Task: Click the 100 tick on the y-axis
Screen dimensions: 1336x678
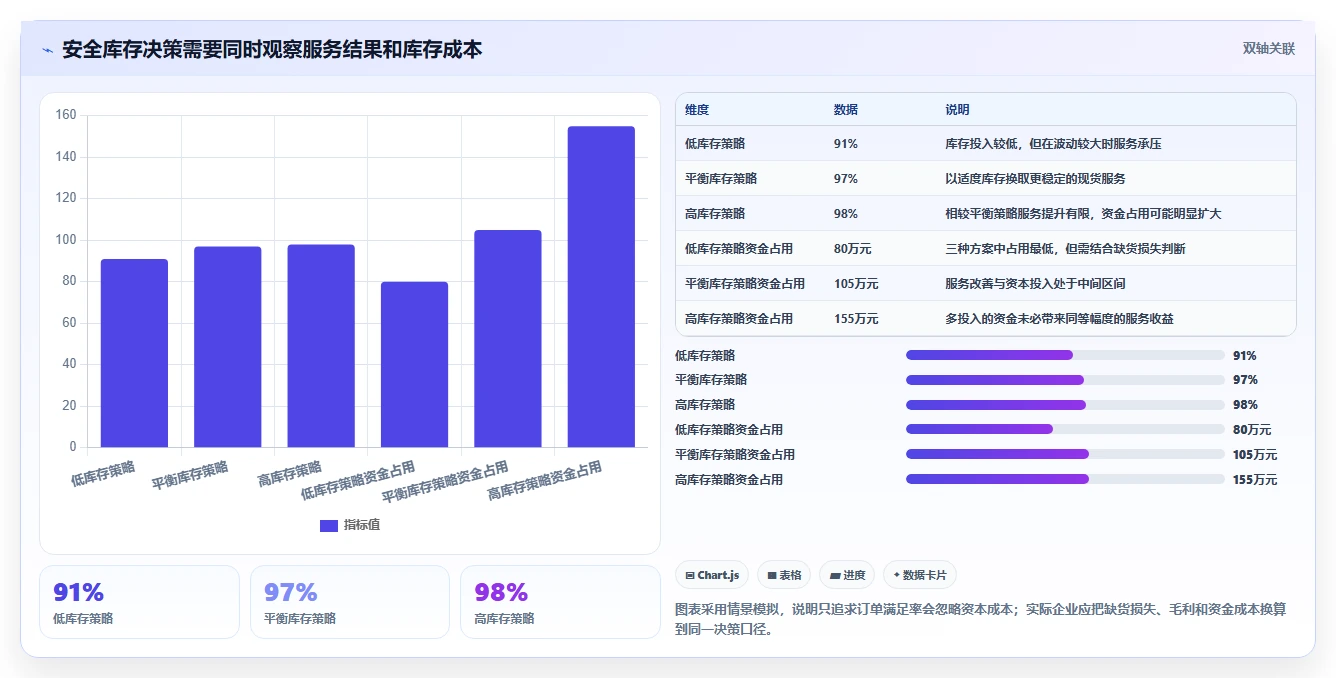Action: [66, 240]
